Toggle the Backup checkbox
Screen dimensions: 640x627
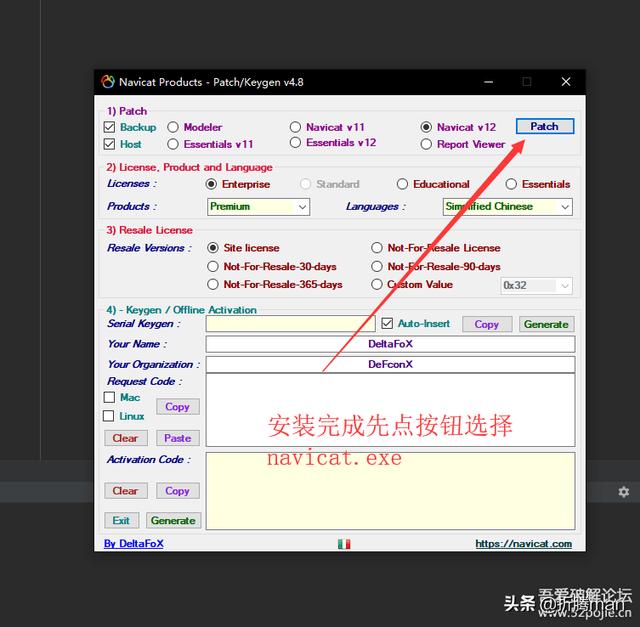[x=109, y=127]
